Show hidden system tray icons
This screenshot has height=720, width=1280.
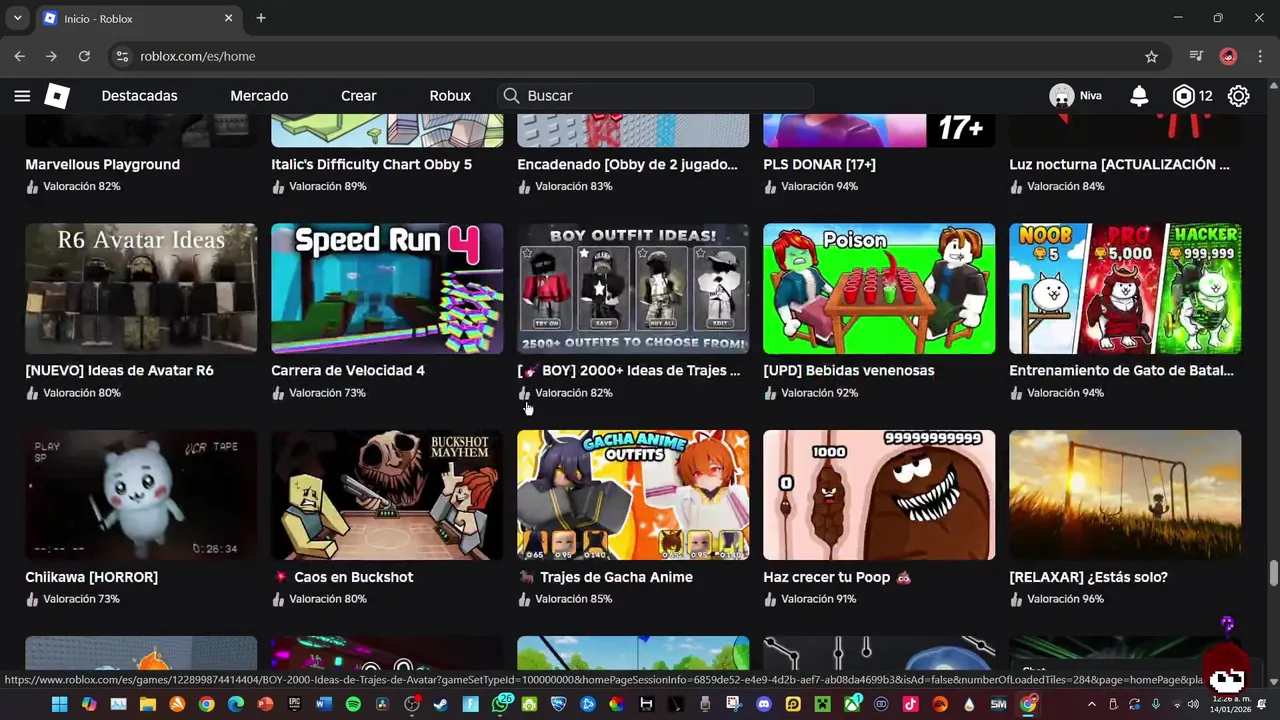[x=1092, y=704]
